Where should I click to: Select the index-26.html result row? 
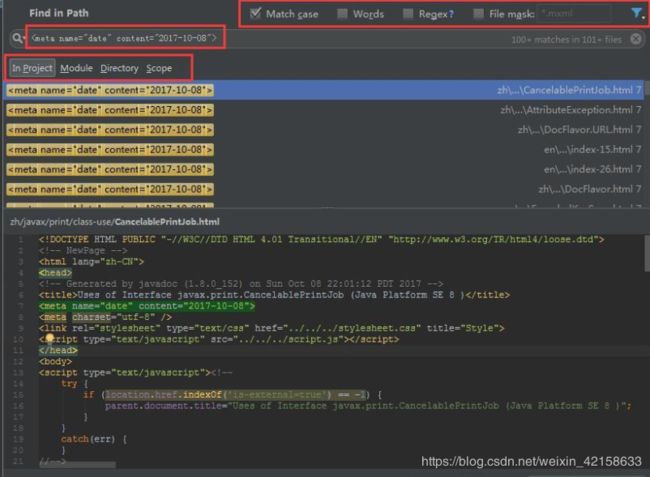324,169
